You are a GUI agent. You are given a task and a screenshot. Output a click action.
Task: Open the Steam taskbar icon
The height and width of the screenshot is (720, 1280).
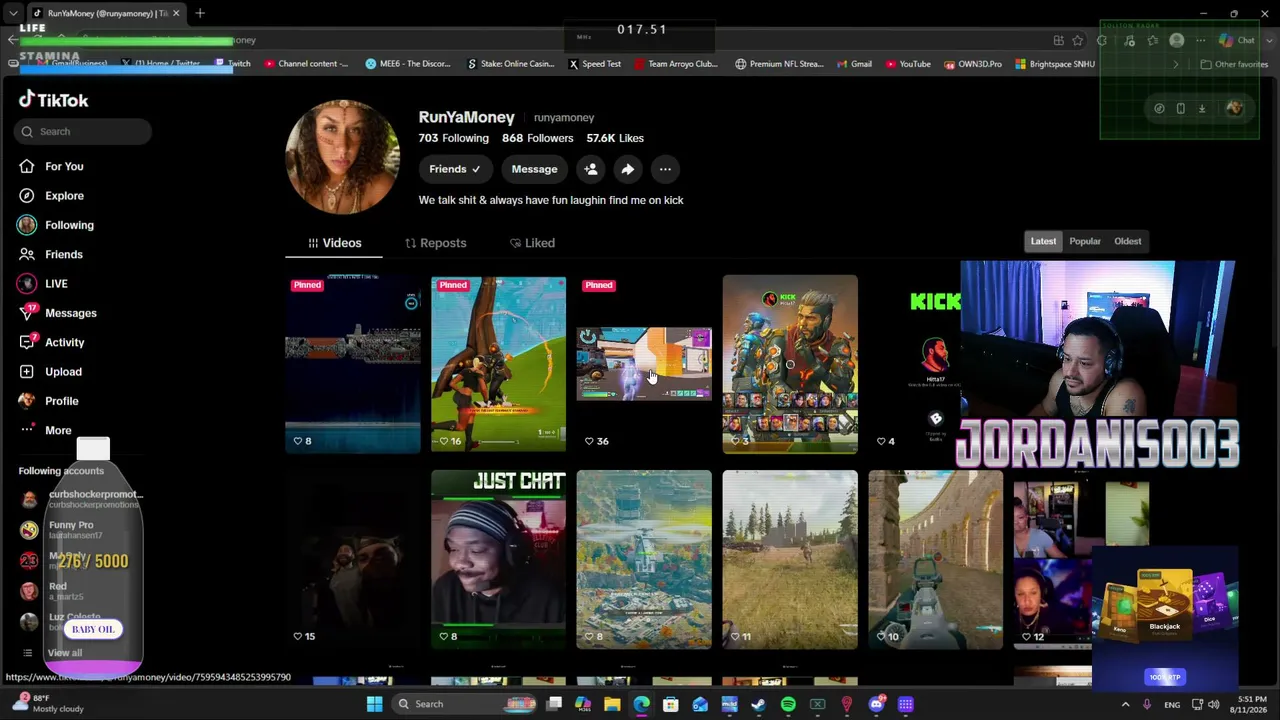pos(759,704)
